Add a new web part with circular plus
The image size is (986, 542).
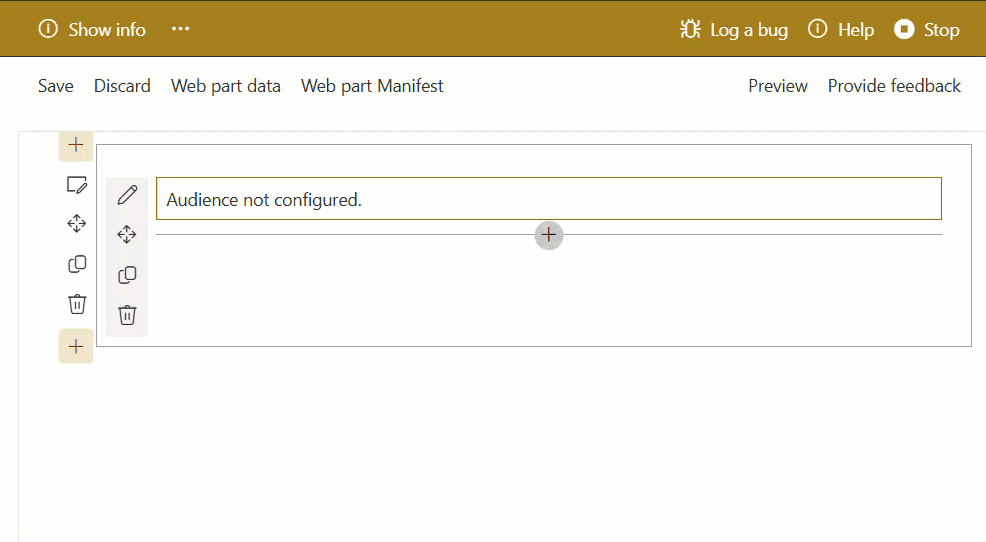549,235
